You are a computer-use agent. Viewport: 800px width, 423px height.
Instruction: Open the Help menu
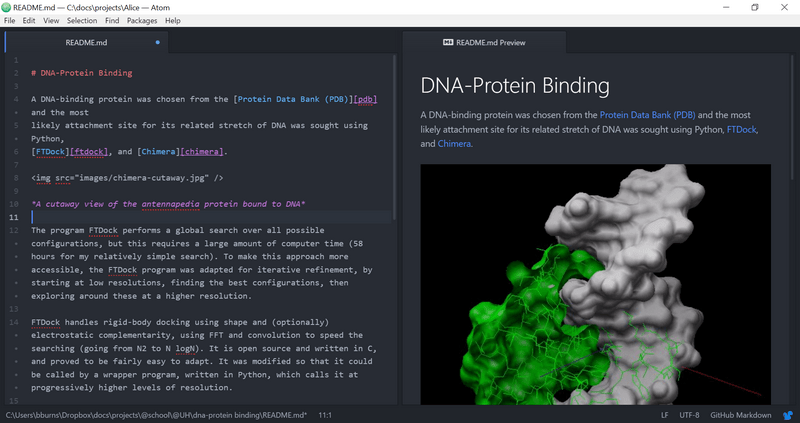pyautogui.click(x=172, y=21)
